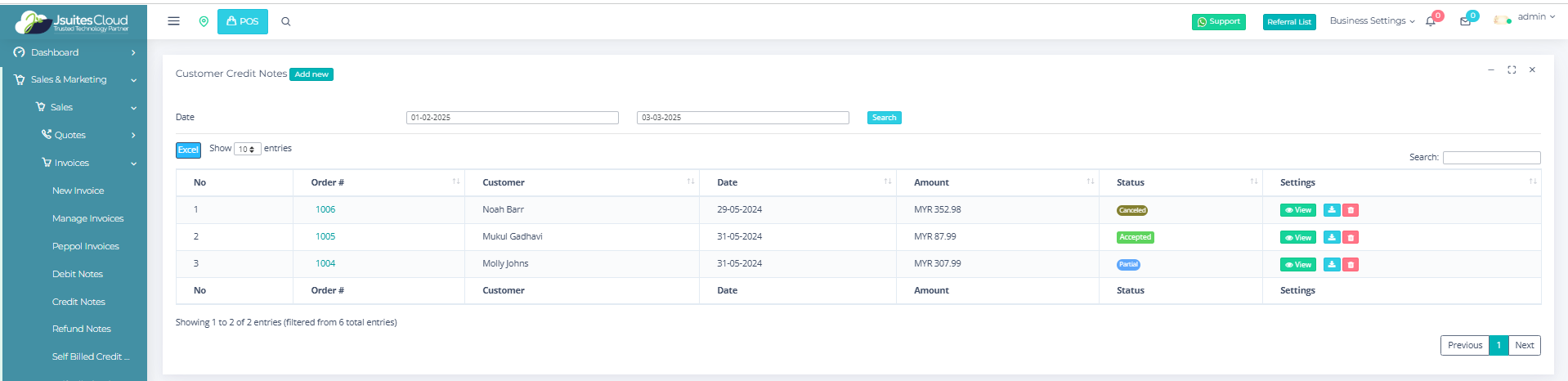Delete credit note for order 1005

[x=1351, y=238]
